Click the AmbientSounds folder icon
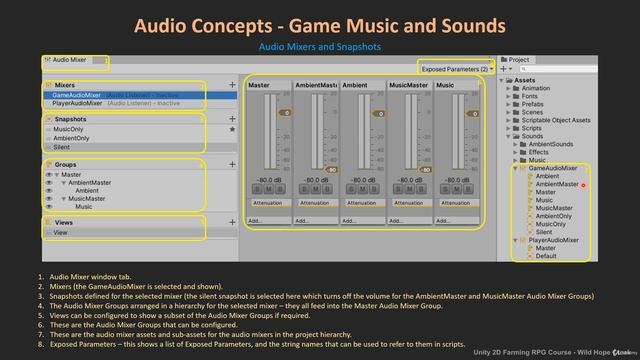This screenshot has height=360, width=640. tap(523, 144)
